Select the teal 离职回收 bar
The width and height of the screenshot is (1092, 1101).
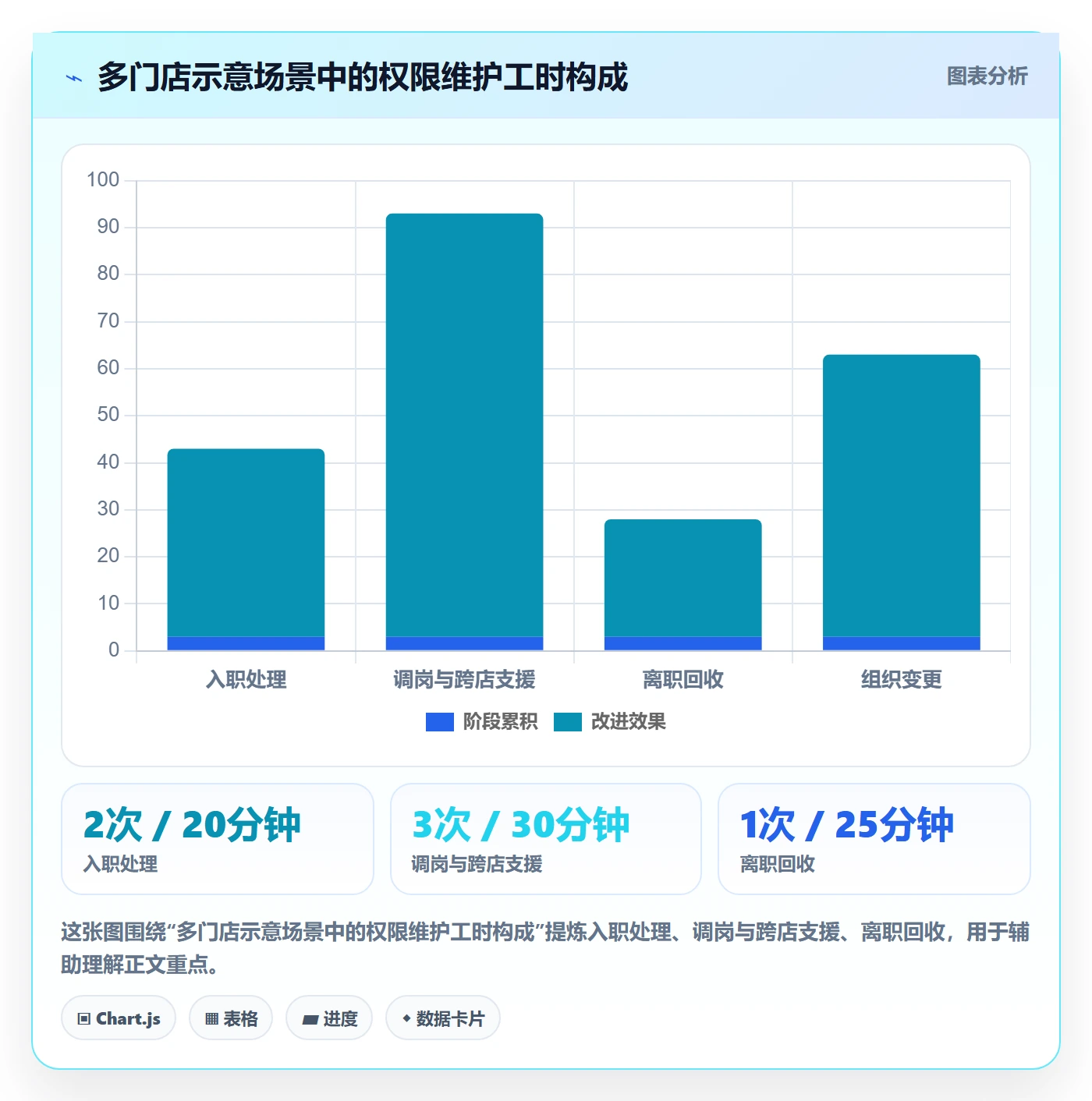click(682, 578)
